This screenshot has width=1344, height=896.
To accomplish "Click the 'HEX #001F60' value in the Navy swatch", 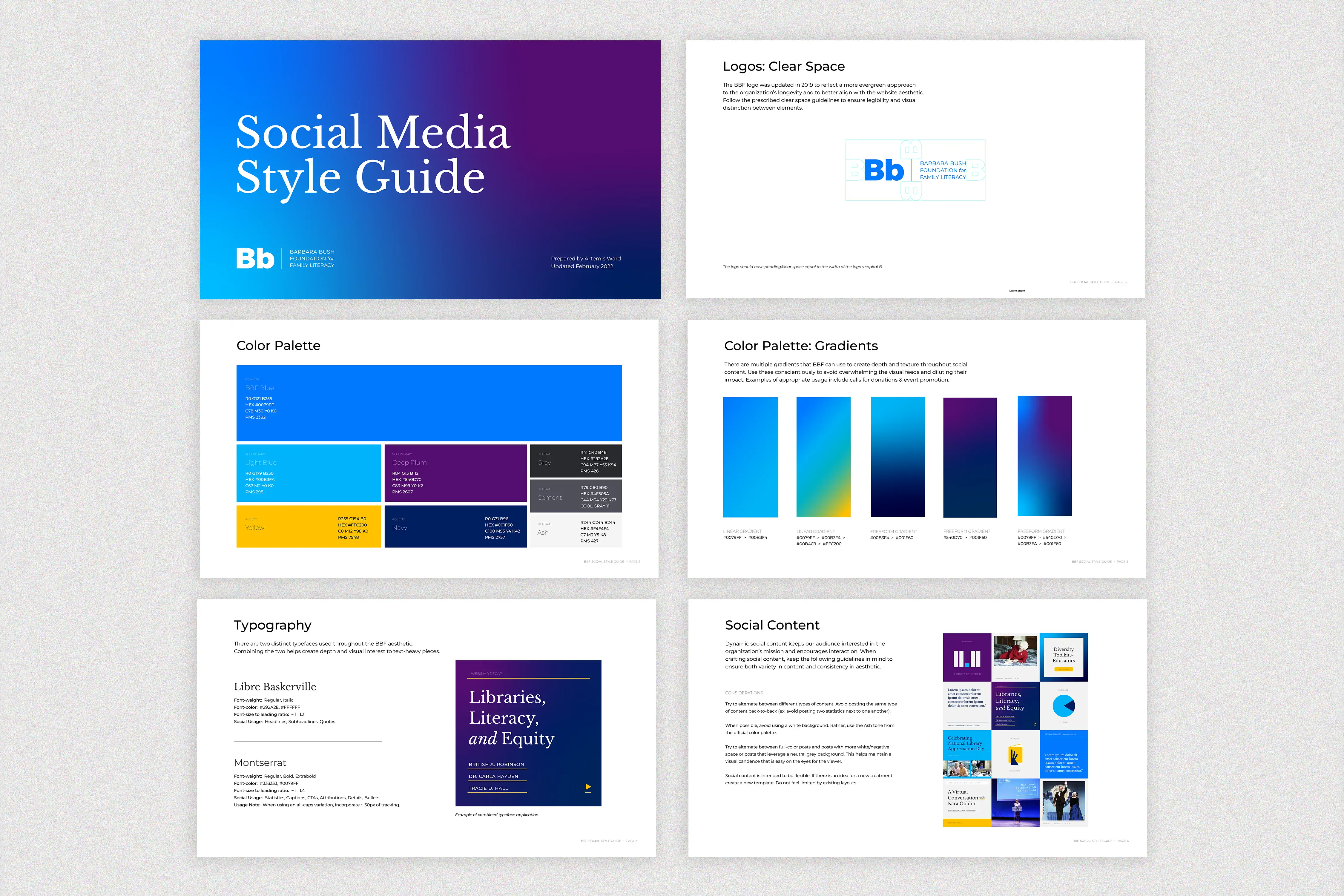I will [499, 525].
